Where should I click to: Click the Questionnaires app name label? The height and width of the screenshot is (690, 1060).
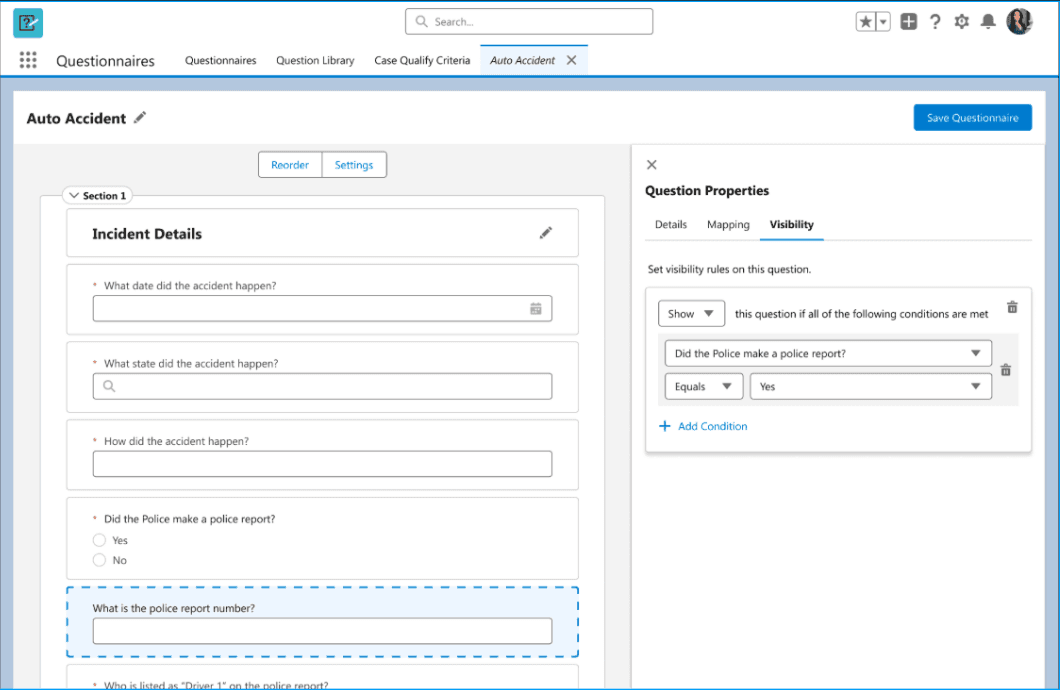(105, 61)
